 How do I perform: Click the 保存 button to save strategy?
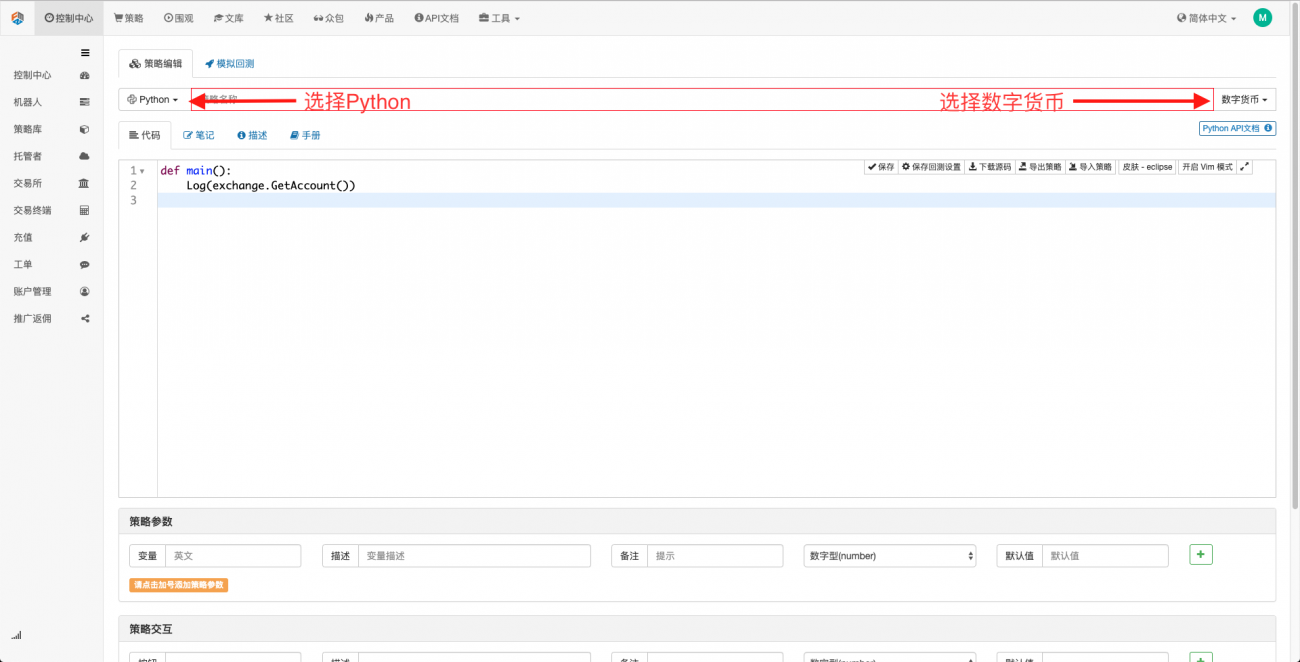[x=880, y=166]
